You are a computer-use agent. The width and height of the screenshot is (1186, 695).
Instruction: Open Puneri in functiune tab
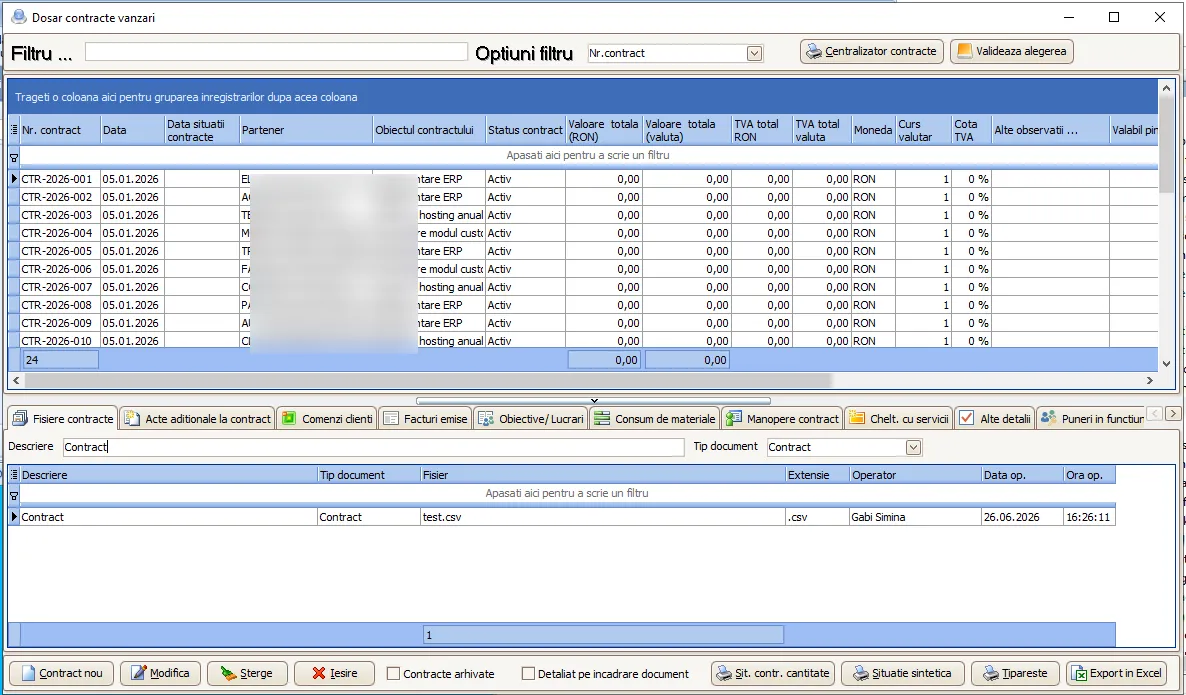pyautogui.click(x=1091, y=418)
